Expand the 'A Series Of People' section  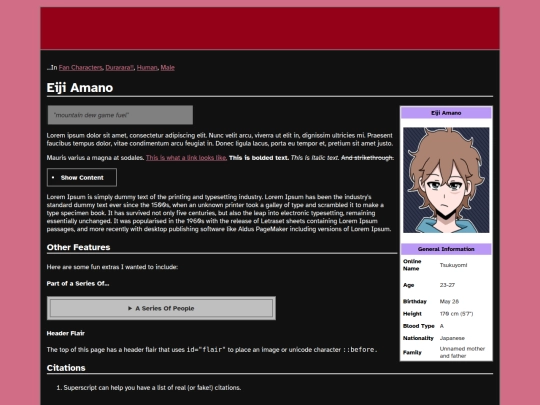(161, 308)
